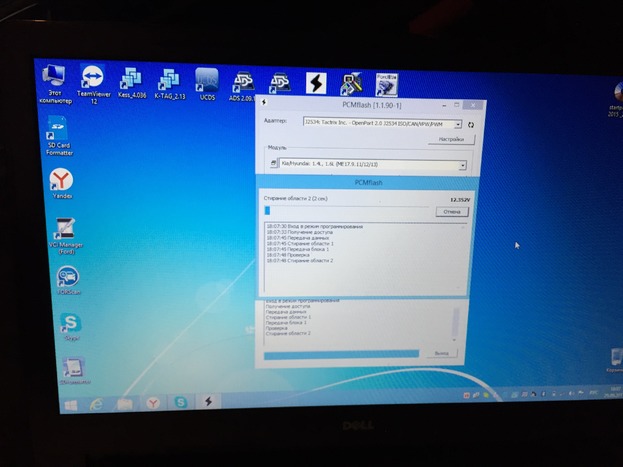This screenshot has height=467, width=623.
Task: Launch VCI Manager (Ford) shortcut
Action: coord(64,231)
